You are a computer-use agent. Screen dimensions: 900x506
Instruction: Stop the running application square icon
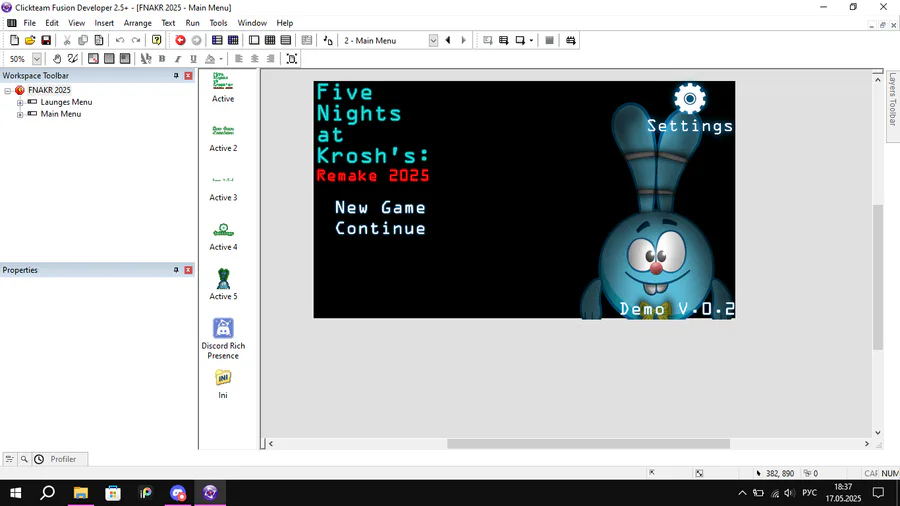(x=549, y=40)
